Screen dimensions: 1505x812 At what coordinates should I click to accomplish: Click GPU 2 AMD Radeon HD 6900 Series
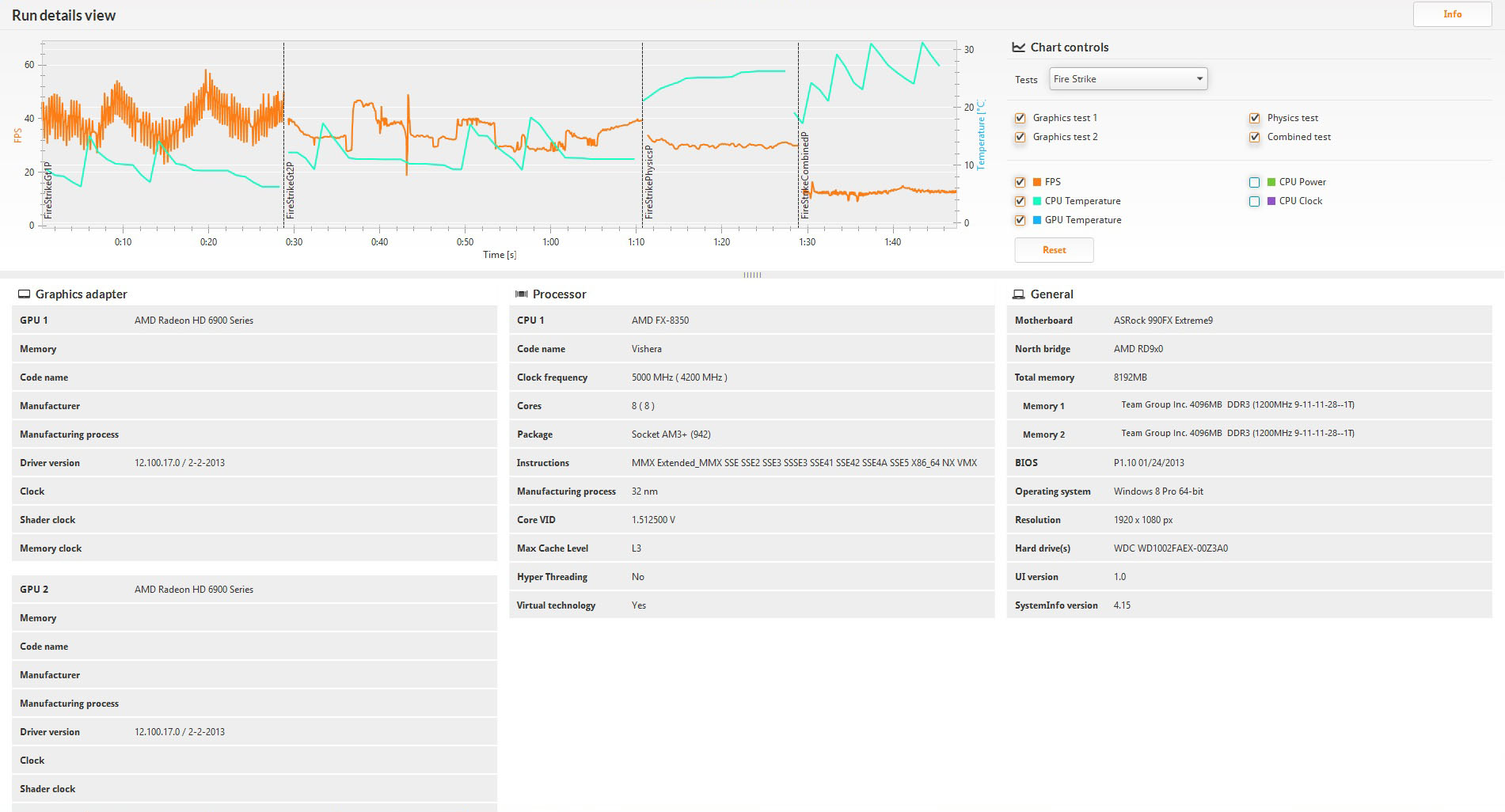(194, 590)
